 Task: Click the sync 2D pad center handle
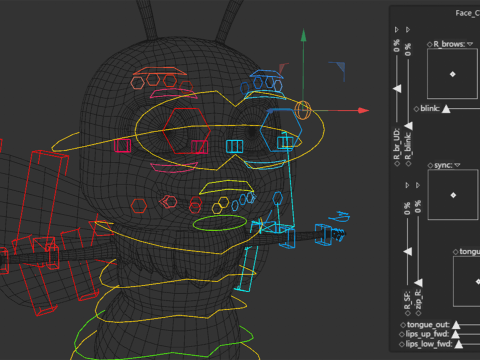453,195
